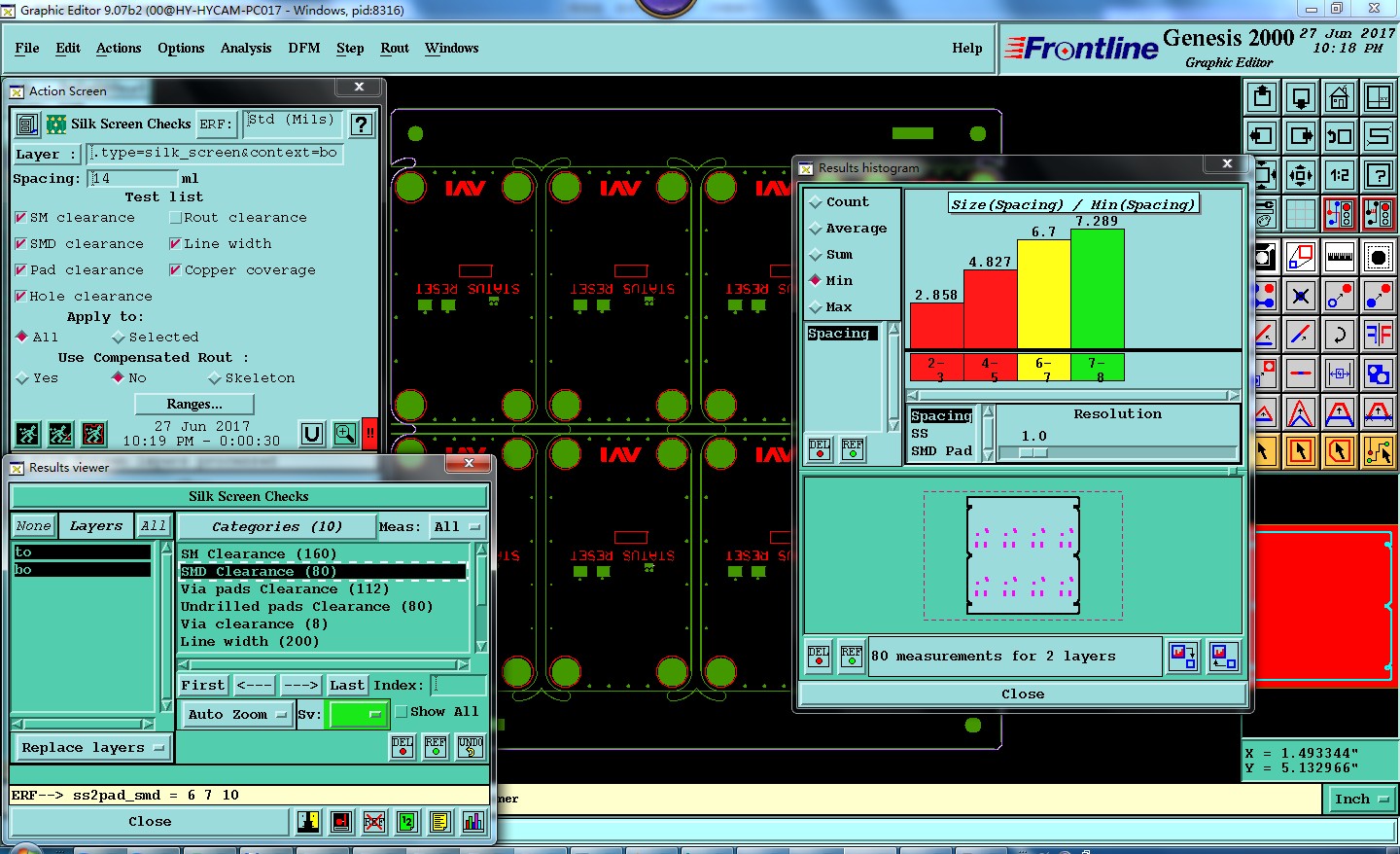Open the Analysis menu
This screenshot has width=1400, height=854.
coord(246,48)
